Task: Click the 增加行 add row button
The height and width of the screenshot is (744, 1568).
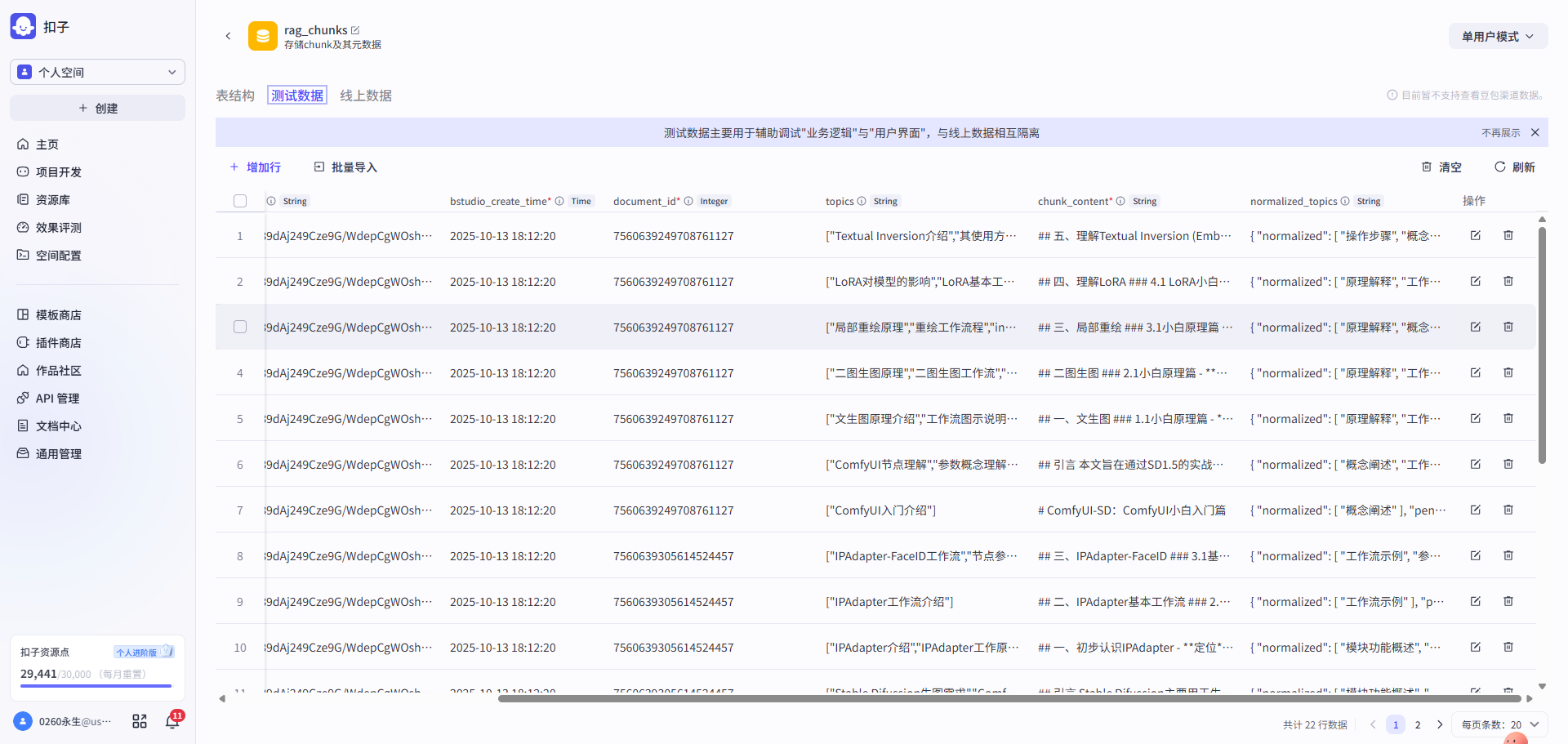Action: click(x=256, y=167)
